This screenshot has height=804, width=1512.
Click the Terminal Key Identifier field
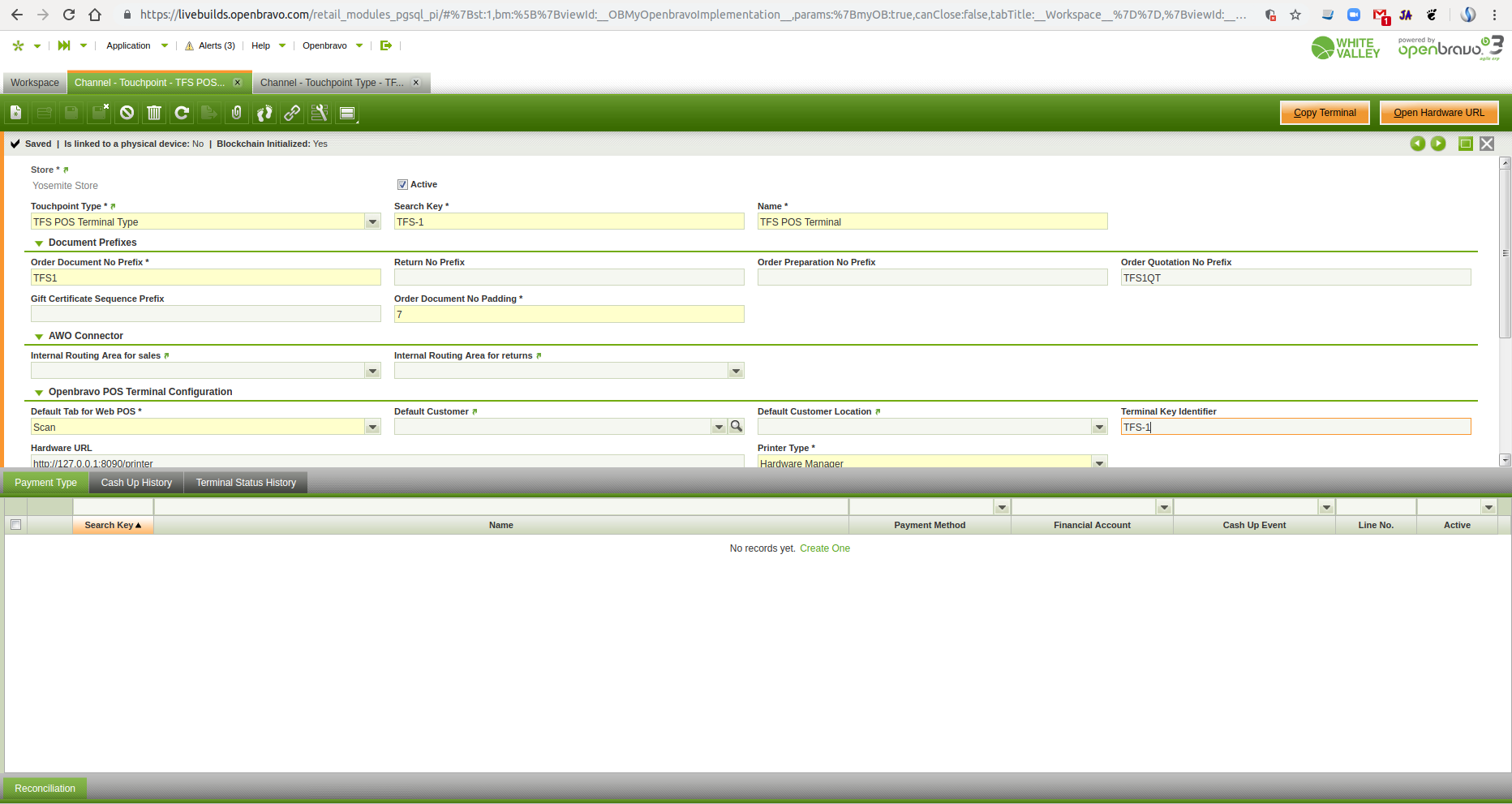coord(1295,427)
